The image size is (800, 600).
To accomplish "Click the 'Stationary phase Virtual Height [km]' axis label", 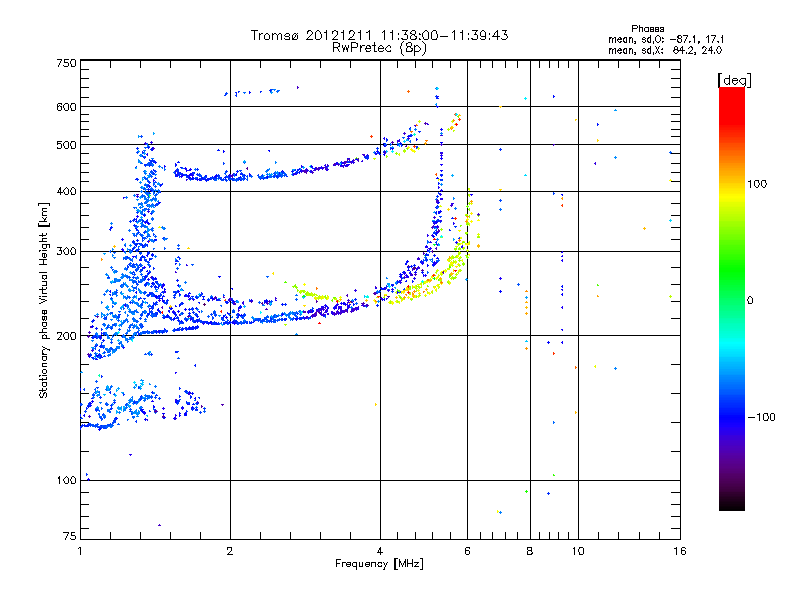I will click(44, 300).
